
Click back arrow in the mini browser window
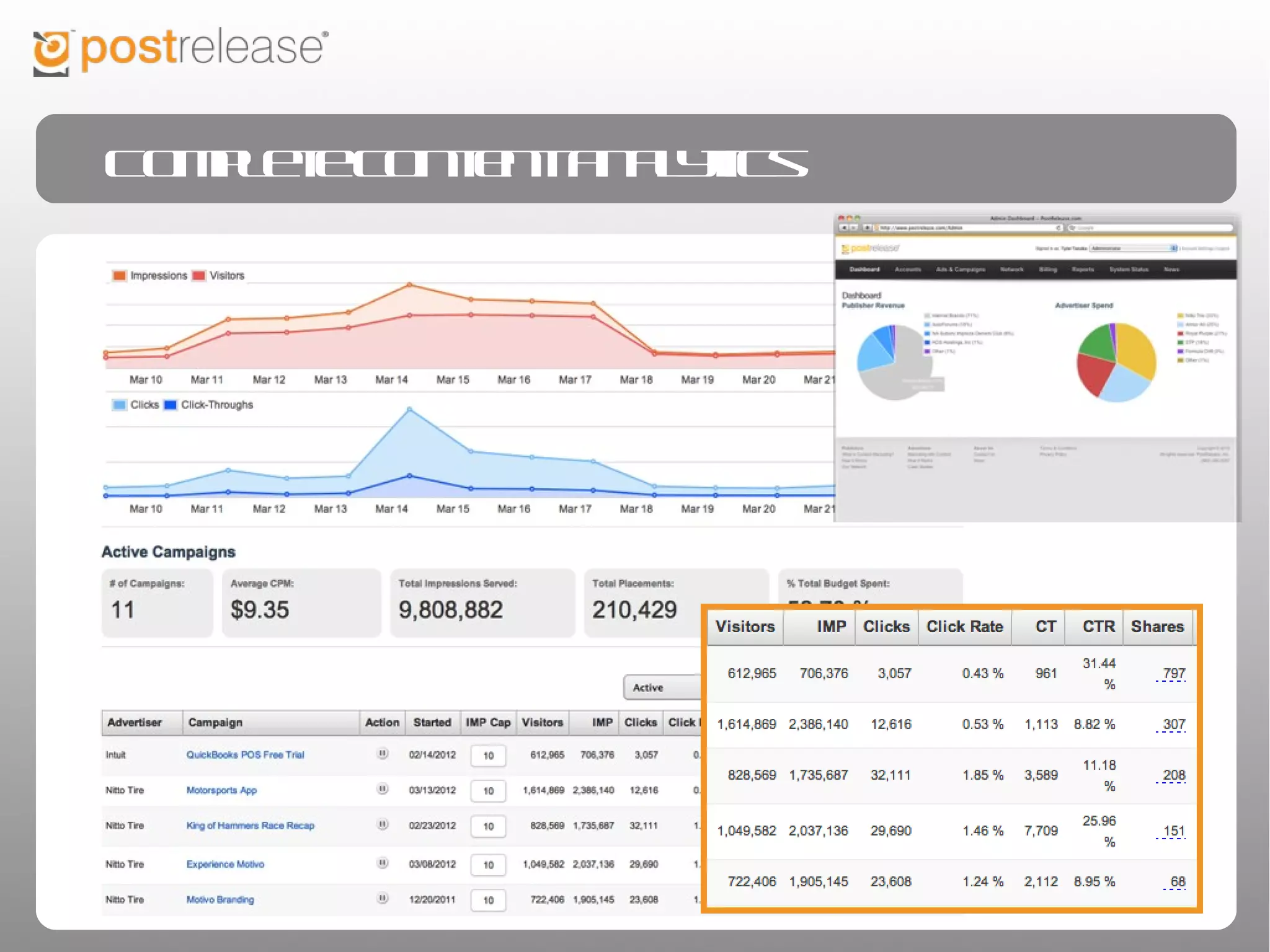coord(844,228)
